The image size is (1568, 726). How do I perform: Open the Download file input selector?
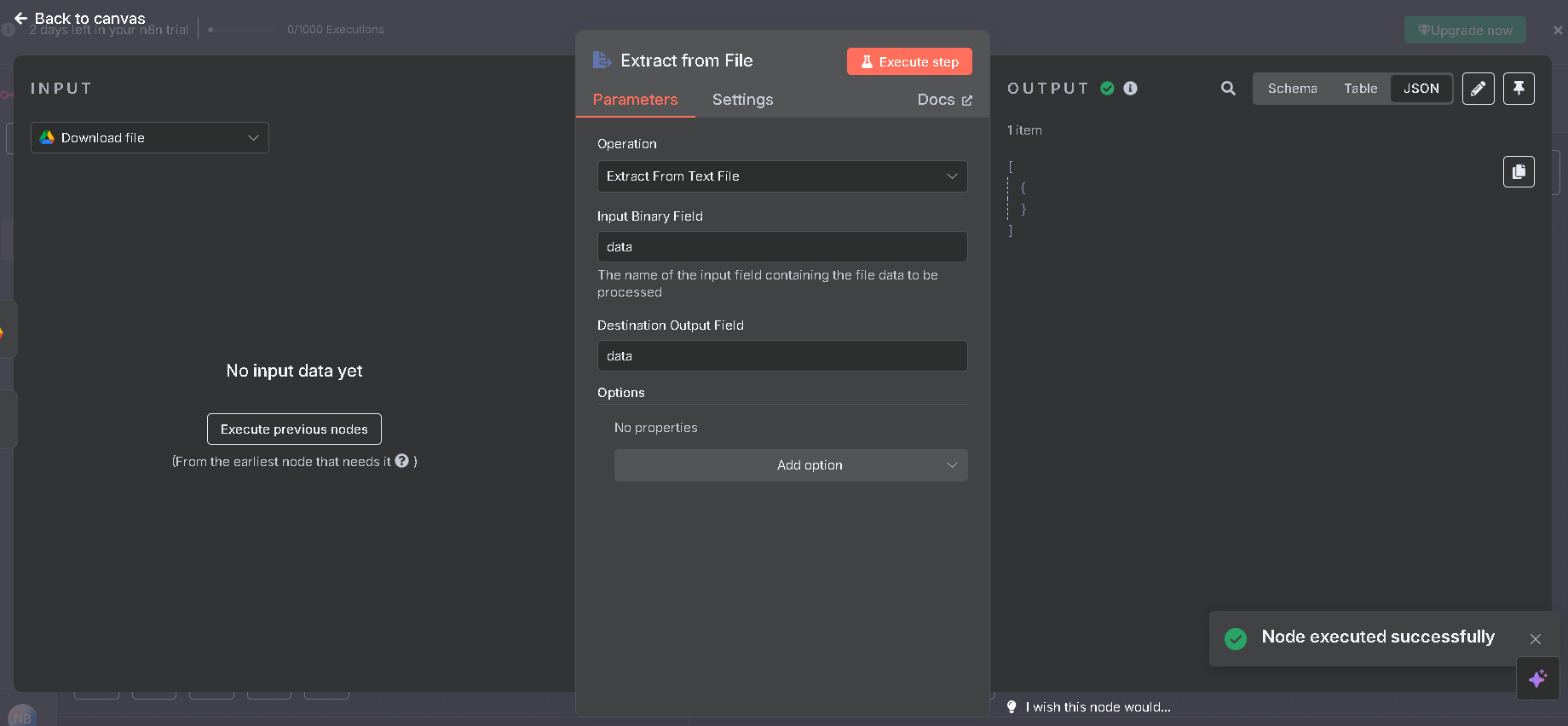click(150, 138)
